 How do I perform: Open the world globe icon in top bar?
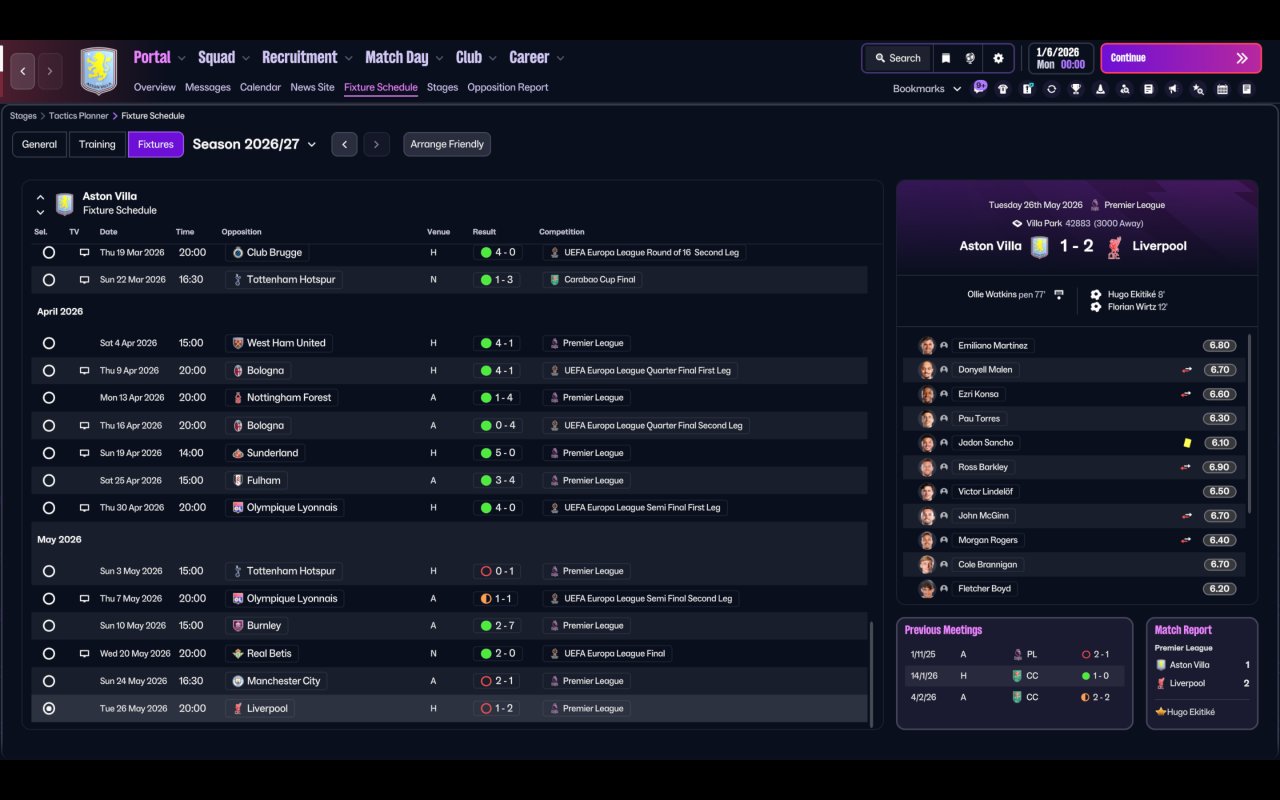click(x=970, y=58)
